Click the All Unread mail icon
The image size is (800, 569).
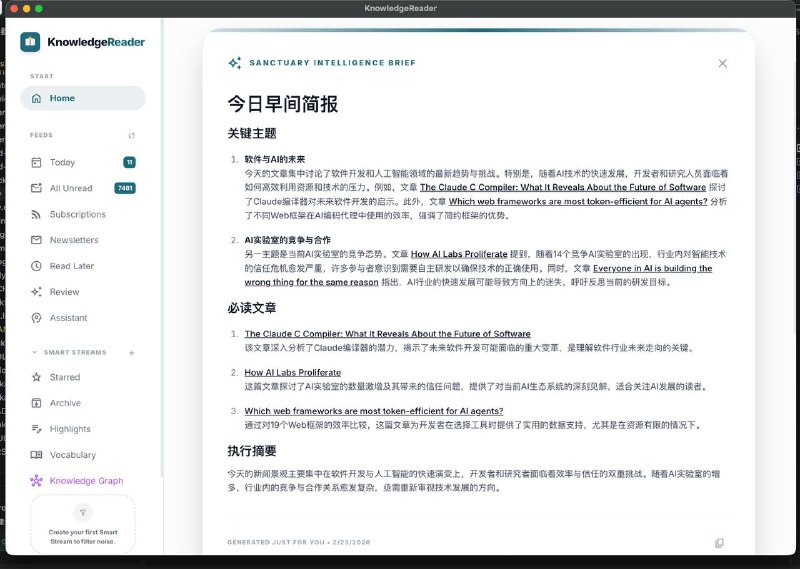(x=36, y=188)
